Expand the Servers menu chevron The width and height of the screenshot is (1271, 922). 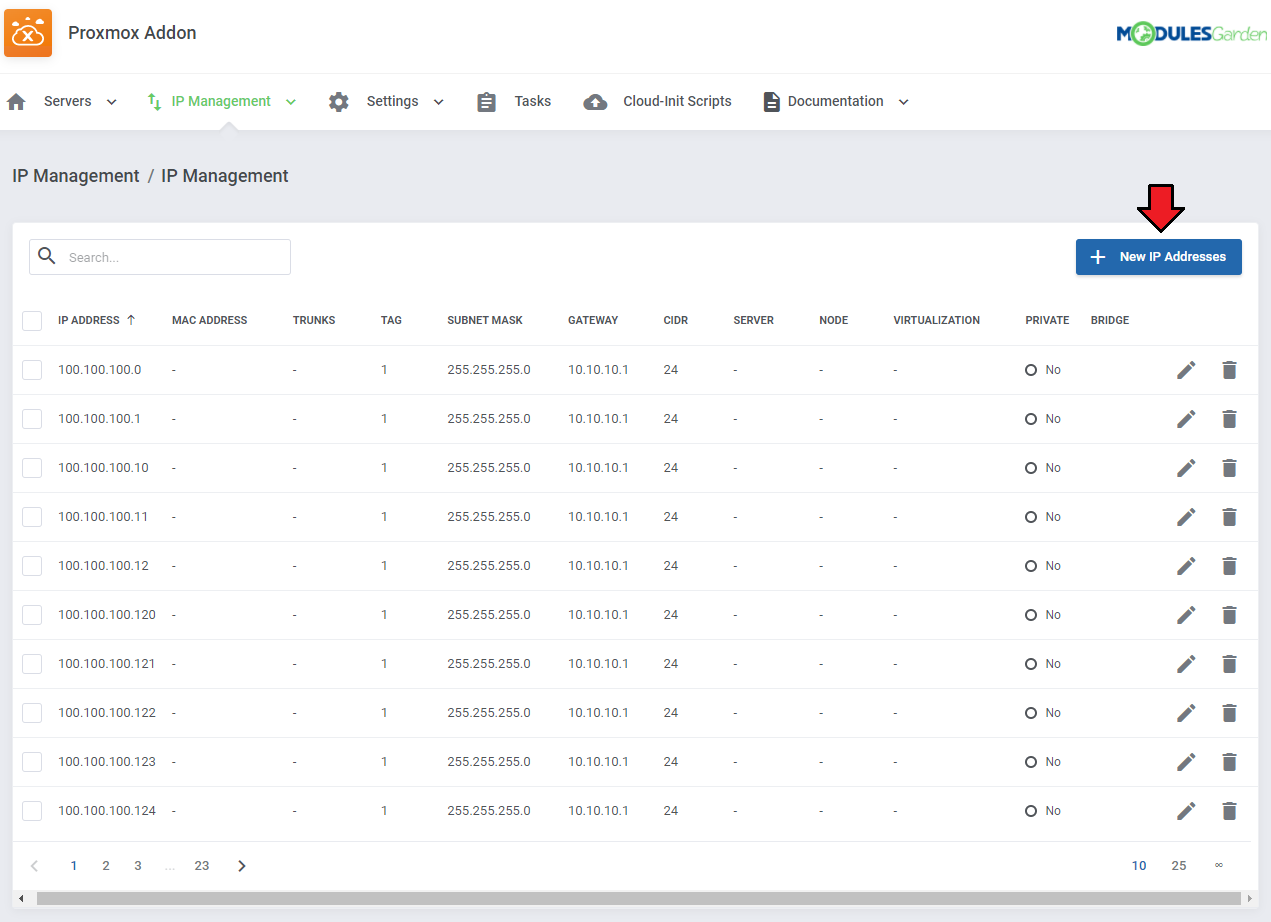point(111,102)
